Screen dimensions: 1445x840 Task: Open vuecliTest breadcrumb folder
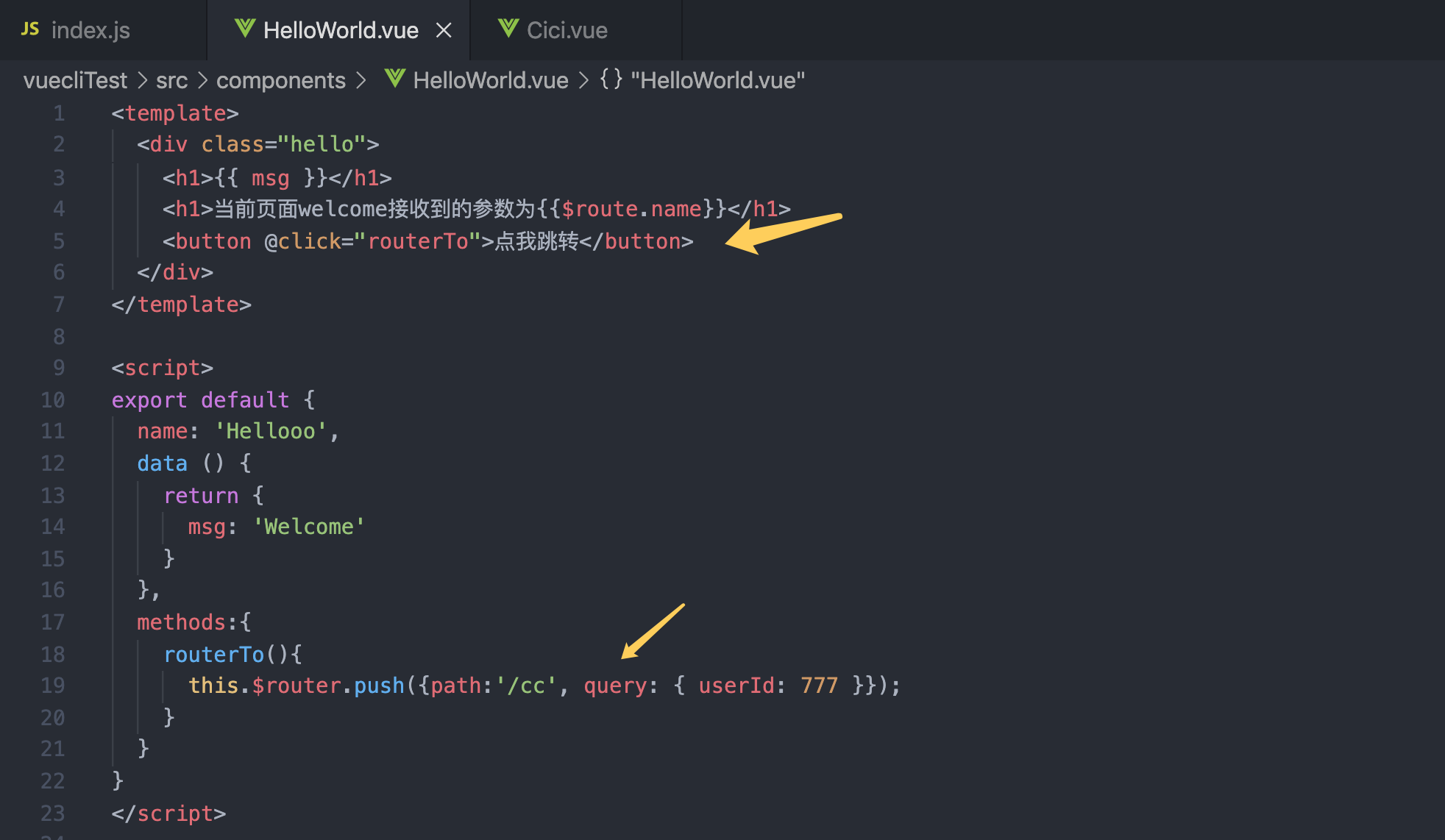click(x=75, y=80)
